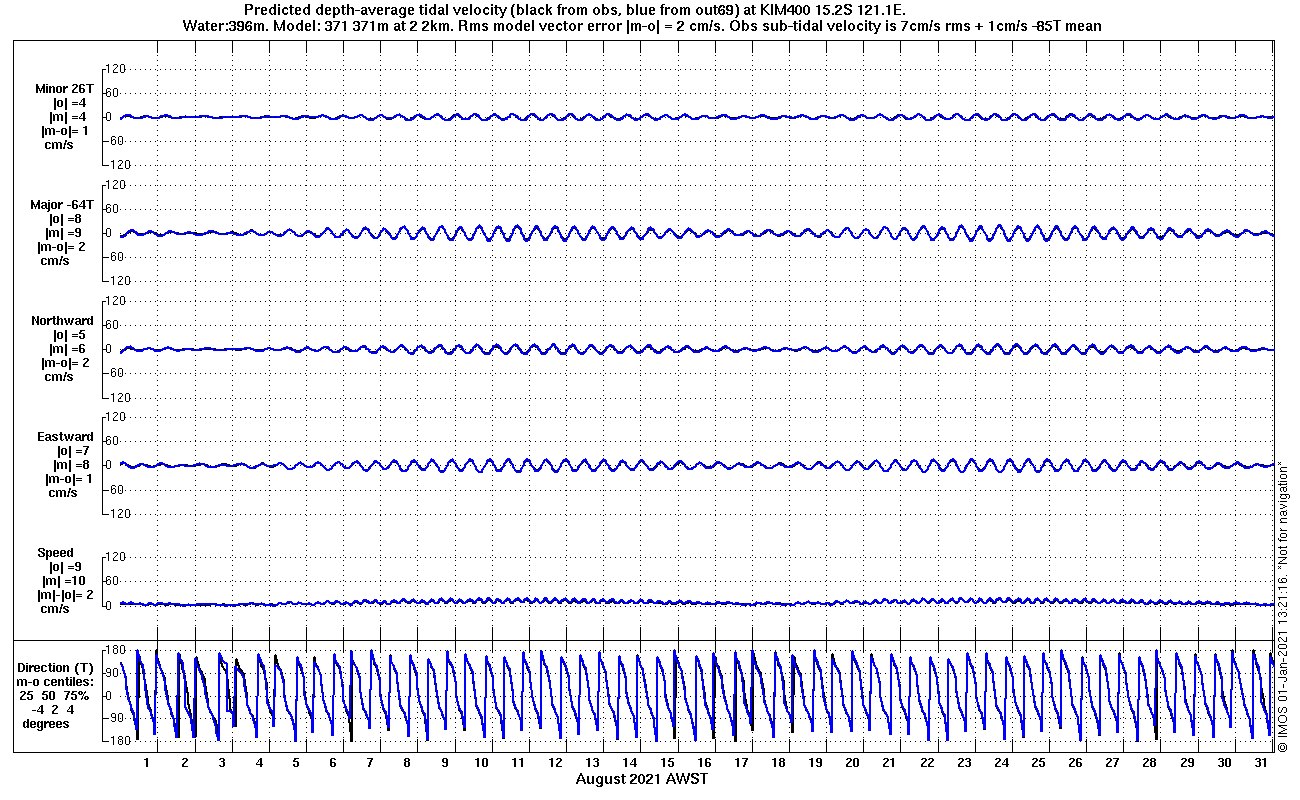Click day 11 on the date axis
This screenshot has height=800, width=1300.
pos(518,763)
